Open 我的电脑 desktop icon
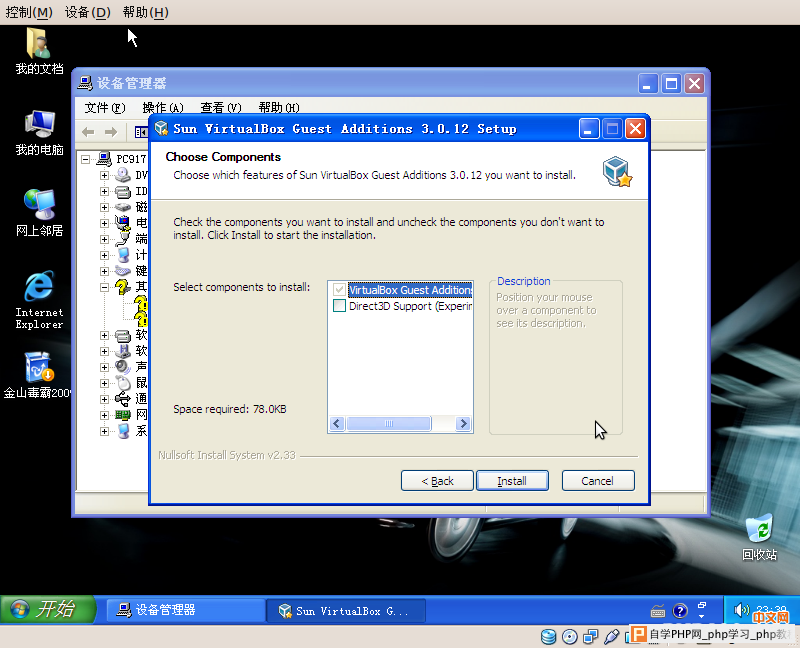This screenshot has height=648, width=800. coord(39,133)
